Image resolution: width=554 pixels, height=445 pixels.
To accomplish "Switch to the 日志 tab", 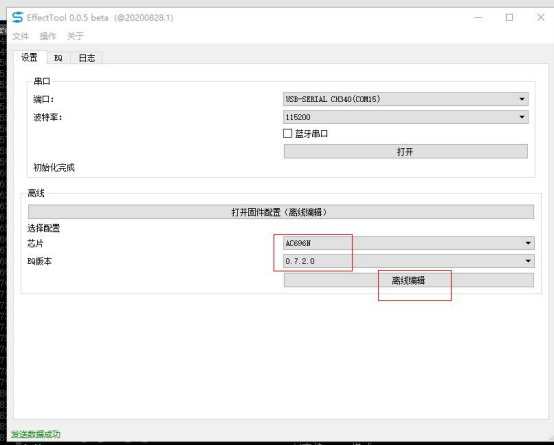I will point(87,58).
